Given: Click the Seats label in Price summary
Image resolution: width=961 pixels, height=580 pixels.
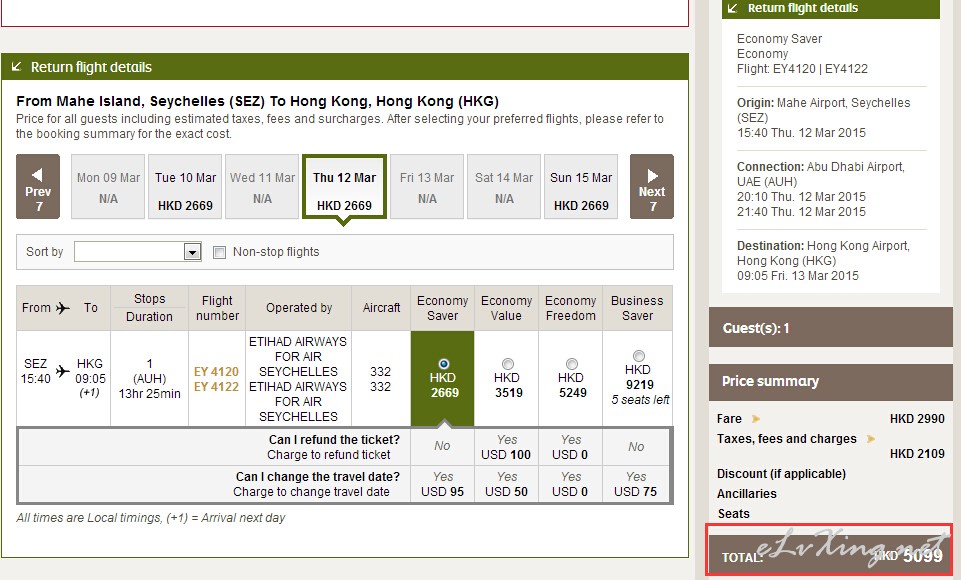Looking at the screenshot, I should tap(734, 514).
